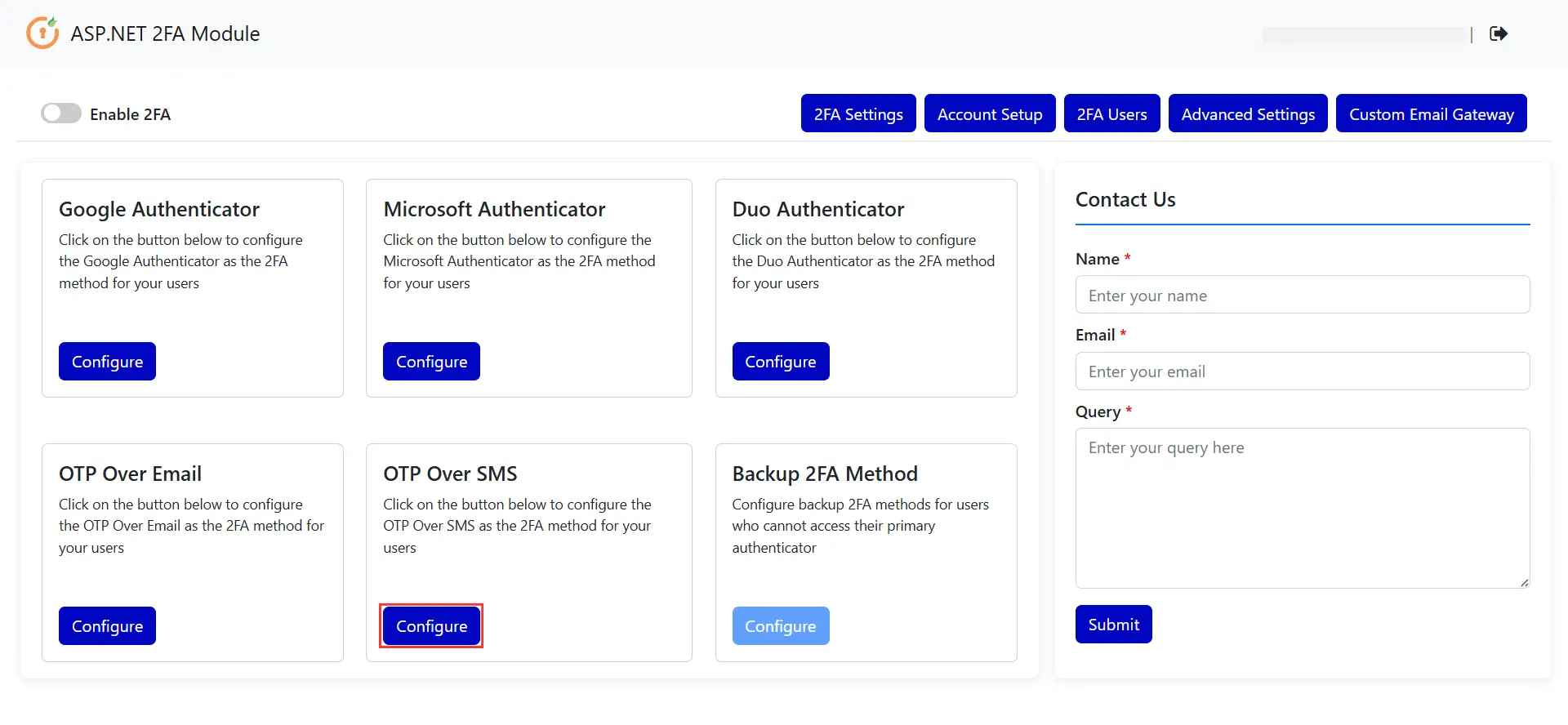Open the Custom Email Gateway tab
The height and width of the screenshot is (725, 1568).
click(1432, 113)
